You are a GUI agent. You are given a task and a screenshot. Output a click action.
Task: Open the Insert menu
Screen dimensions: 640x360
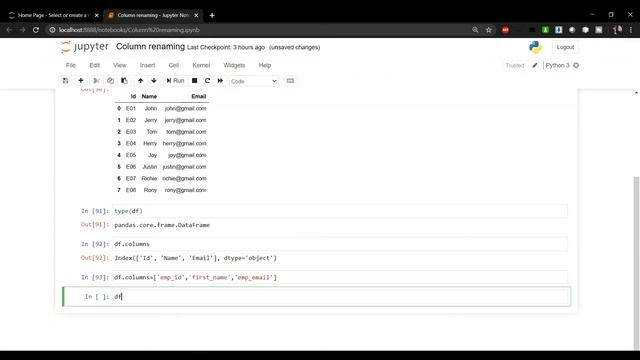point(147,65)
